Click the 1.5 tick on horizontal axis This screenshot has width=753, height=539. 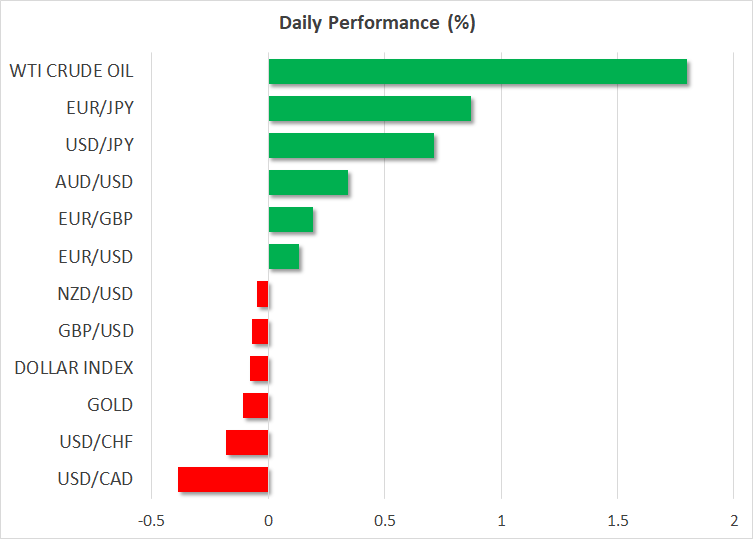(x=617, y=520)
